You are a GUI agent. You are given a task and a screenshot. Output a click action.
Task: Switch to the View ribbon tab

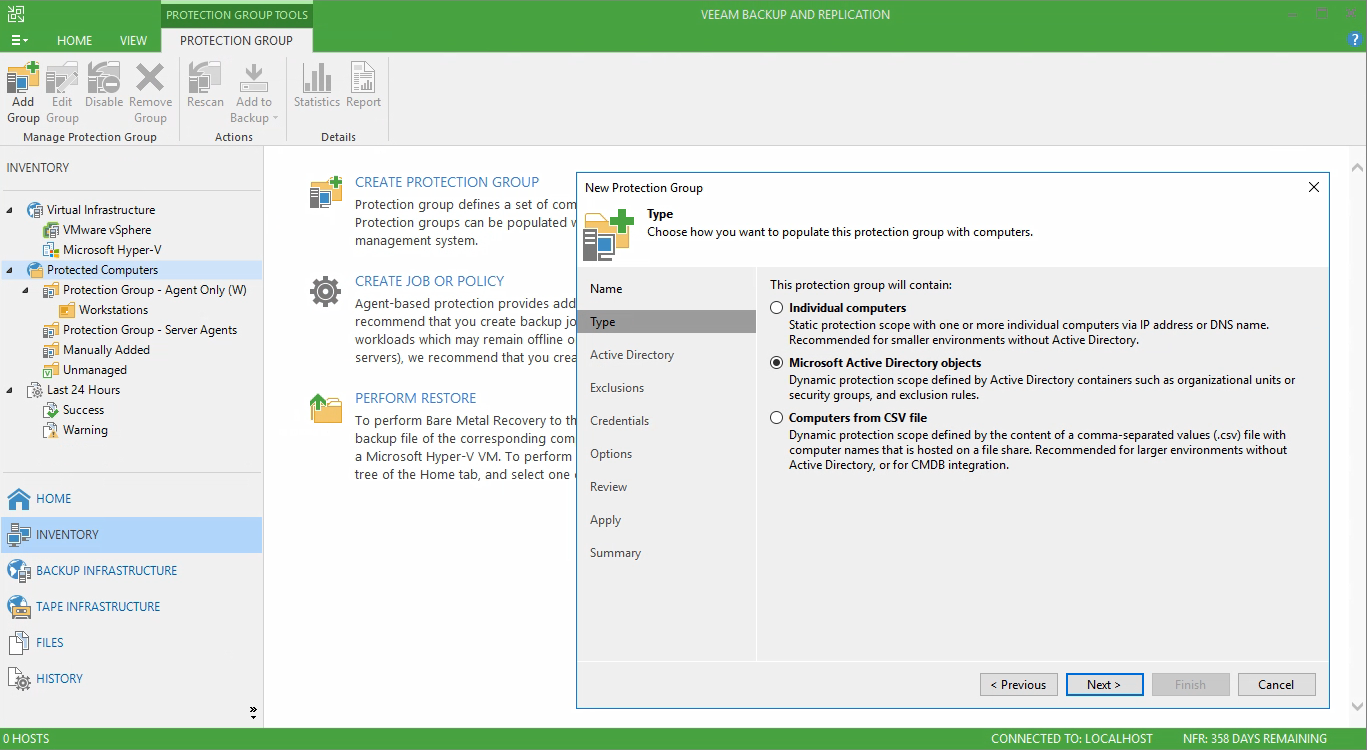tap(133, 41)
